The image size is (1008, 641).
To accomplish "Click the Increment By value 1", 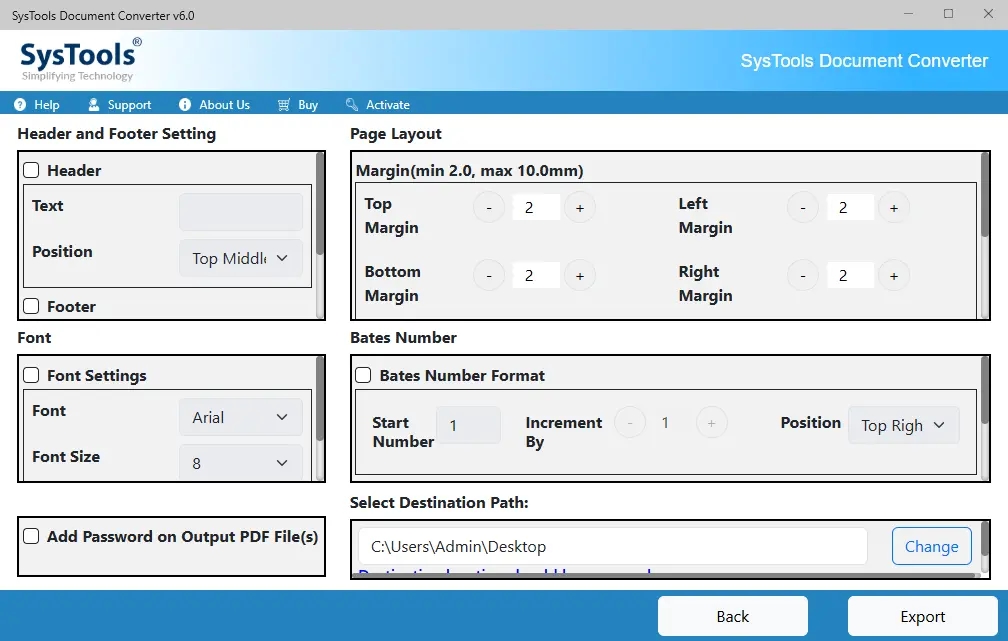I will tap(665, 422).
